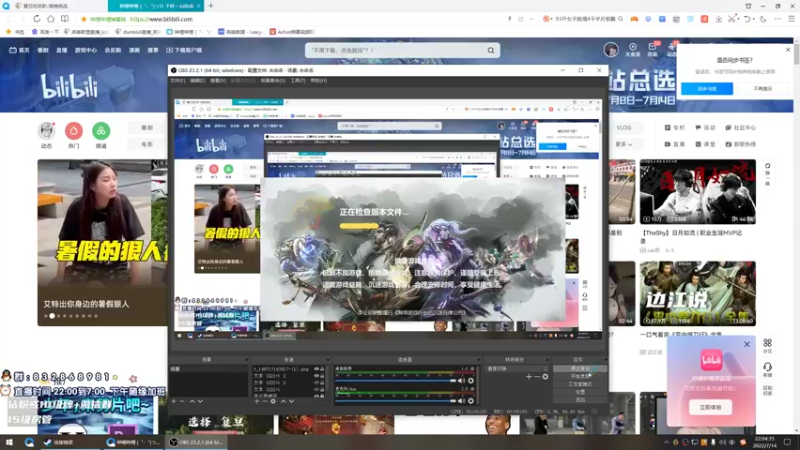Click 同步书签 blue button in popup
The height and width of the screenshot is (450, 800).
click(x=707, y=89)
